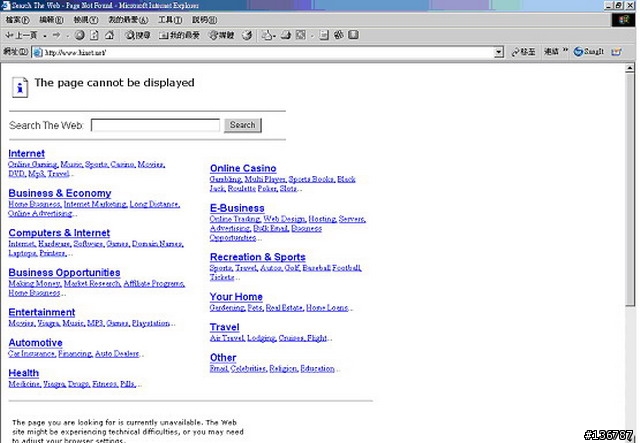Click the last standard toolbar icon
Screen dimensions: 640x443
point(353,36)
